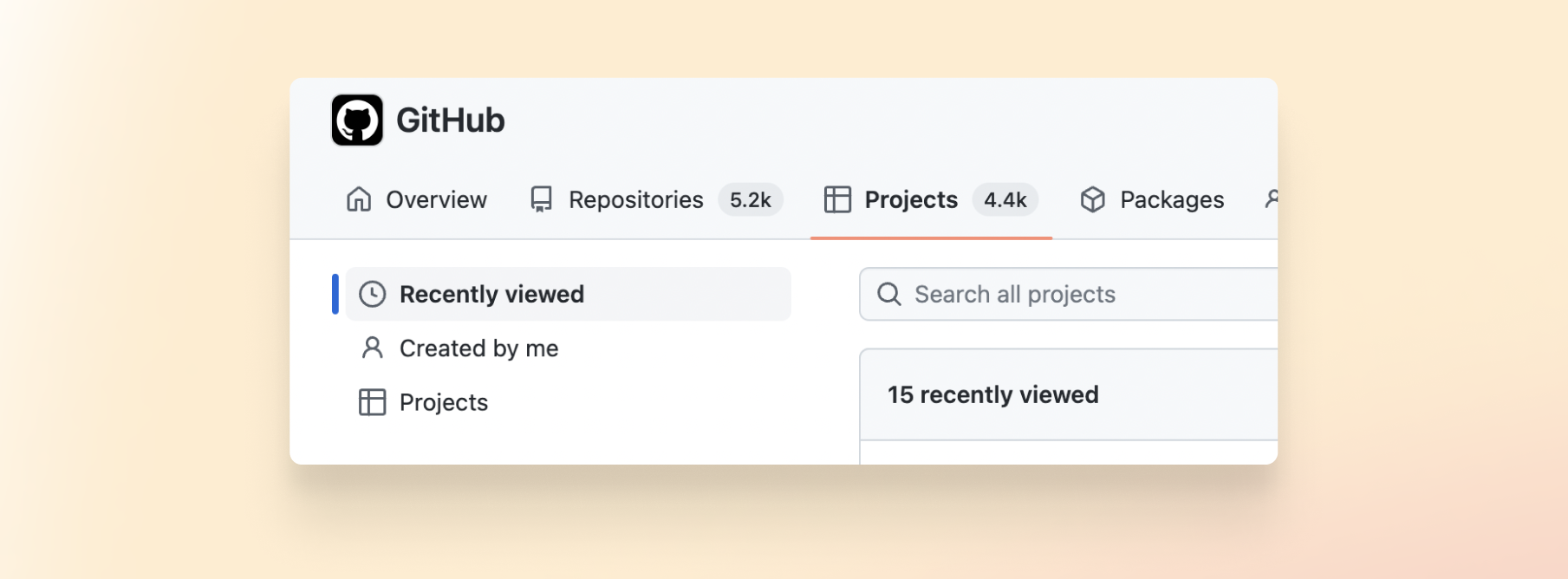Click the 5.2k repositories count badge

pos(750,199)
